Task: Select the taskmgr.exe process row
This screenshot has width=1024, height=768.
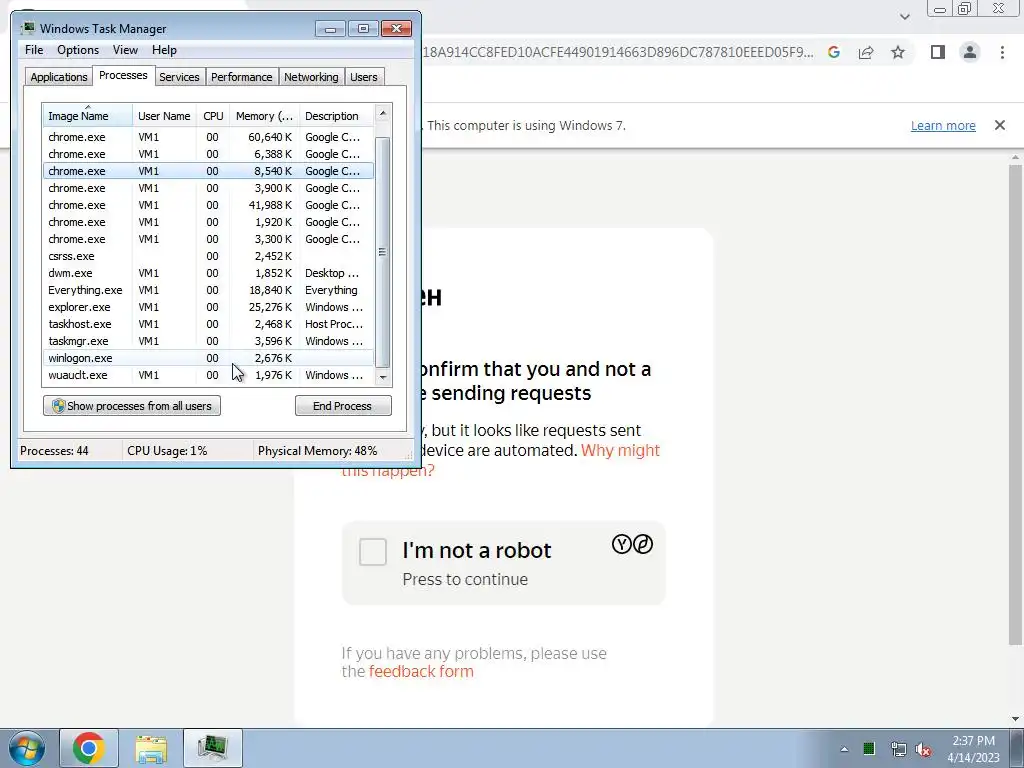Action: [x=208, y=341]
